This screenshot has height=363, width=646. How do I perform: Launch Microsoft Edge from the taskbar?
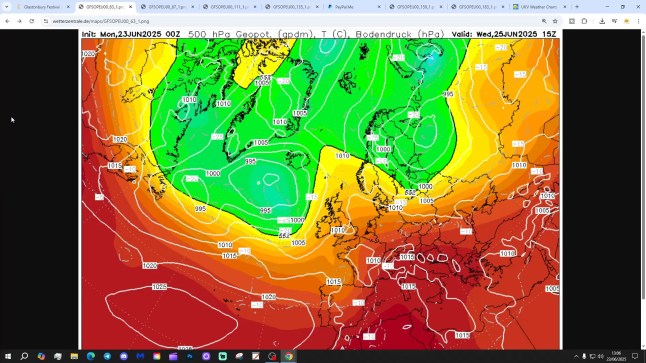[x=91, y=356]
